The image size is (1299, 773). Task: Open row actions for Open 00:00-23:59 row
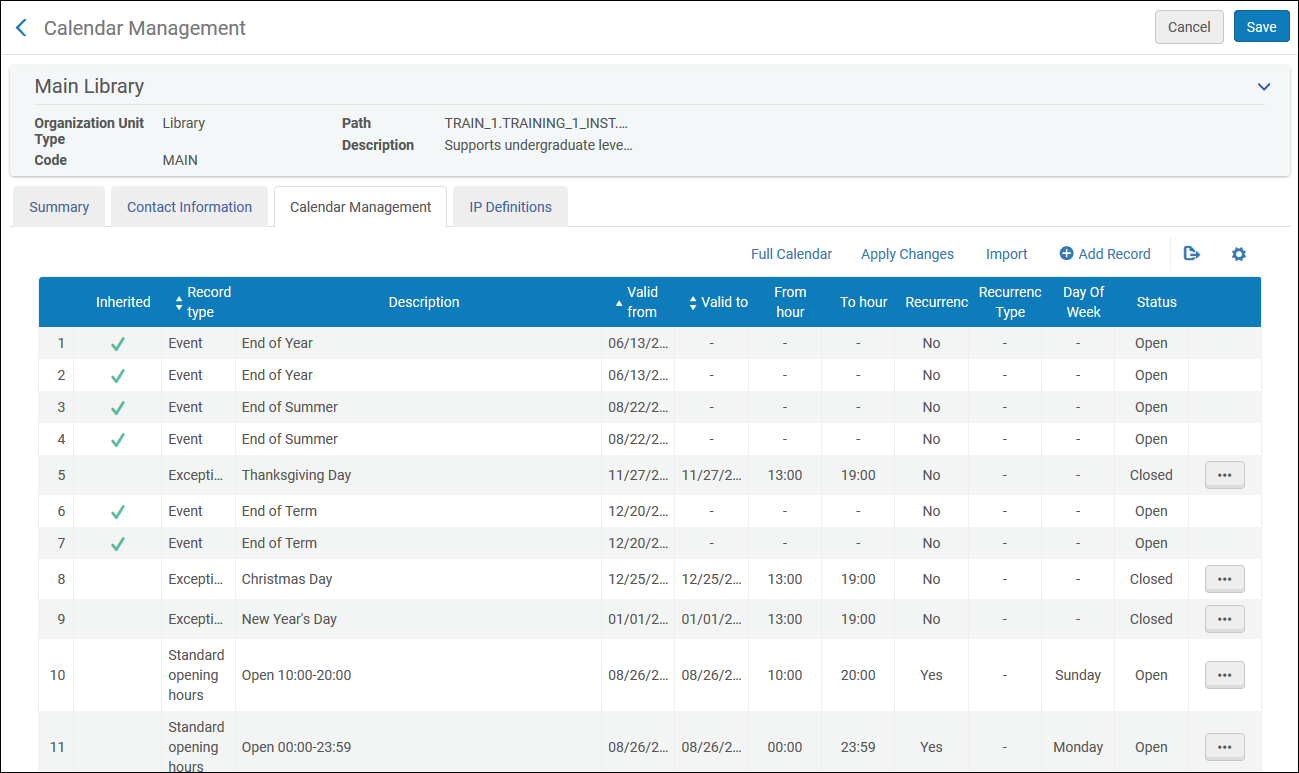[1225, 747]
